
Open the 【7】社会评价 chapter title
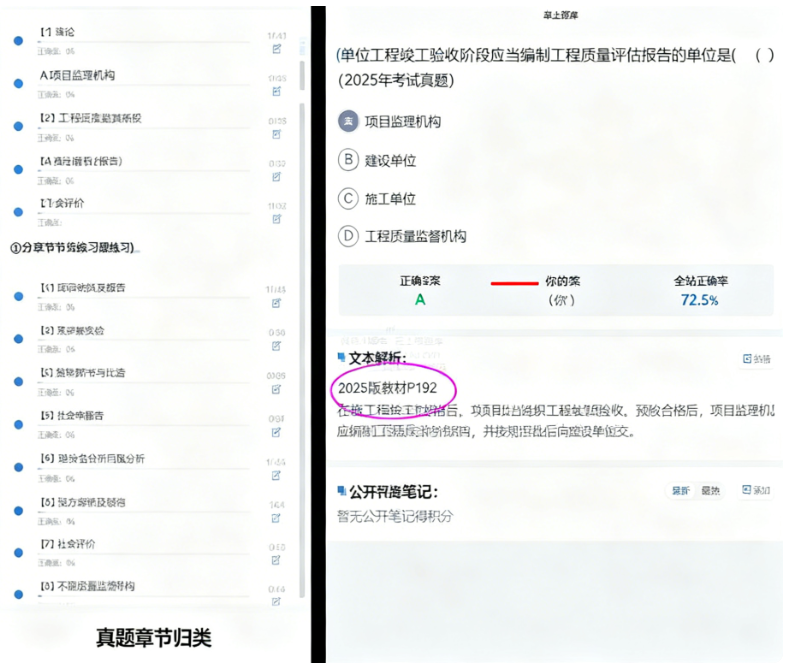click(x=68, y=544)
